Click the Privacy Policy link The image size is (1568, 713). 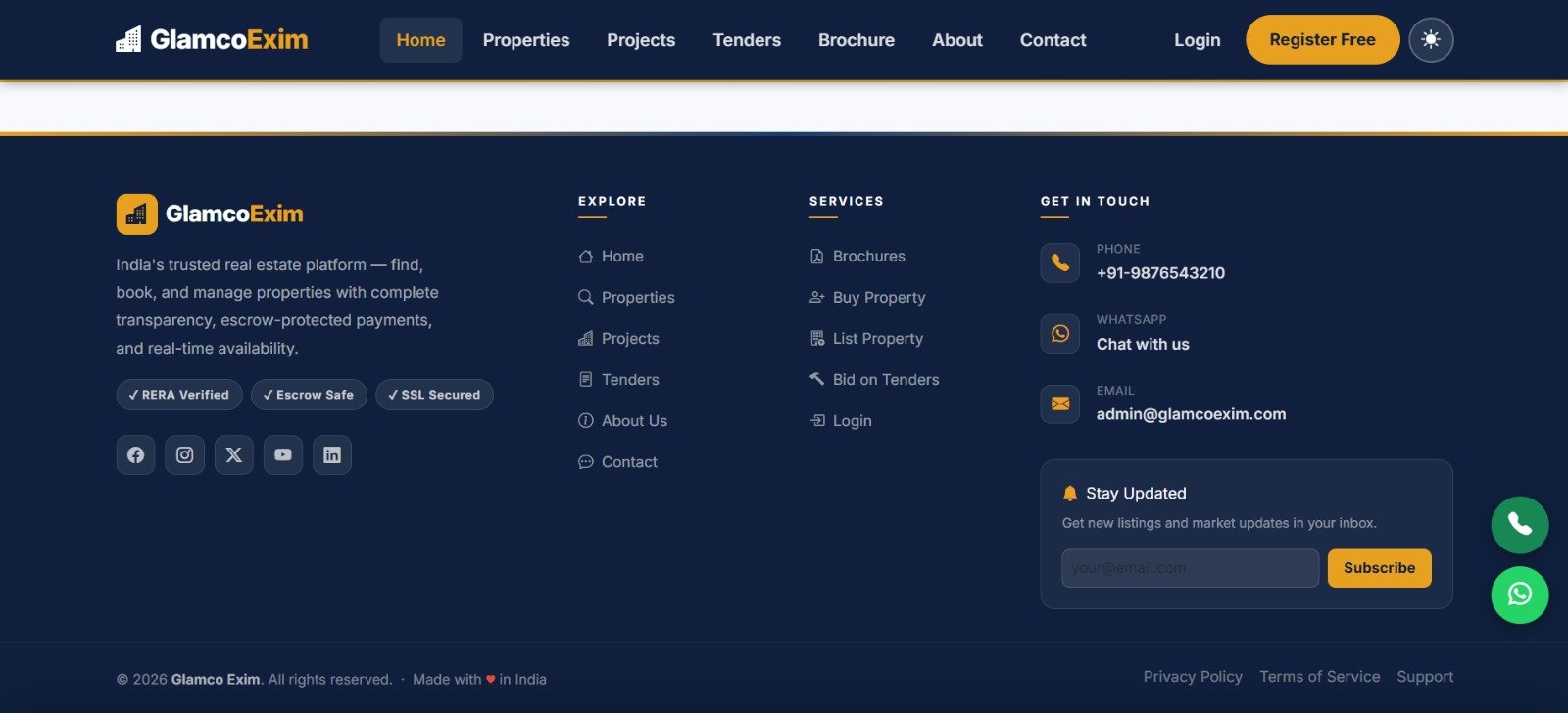click(1193, 677)
